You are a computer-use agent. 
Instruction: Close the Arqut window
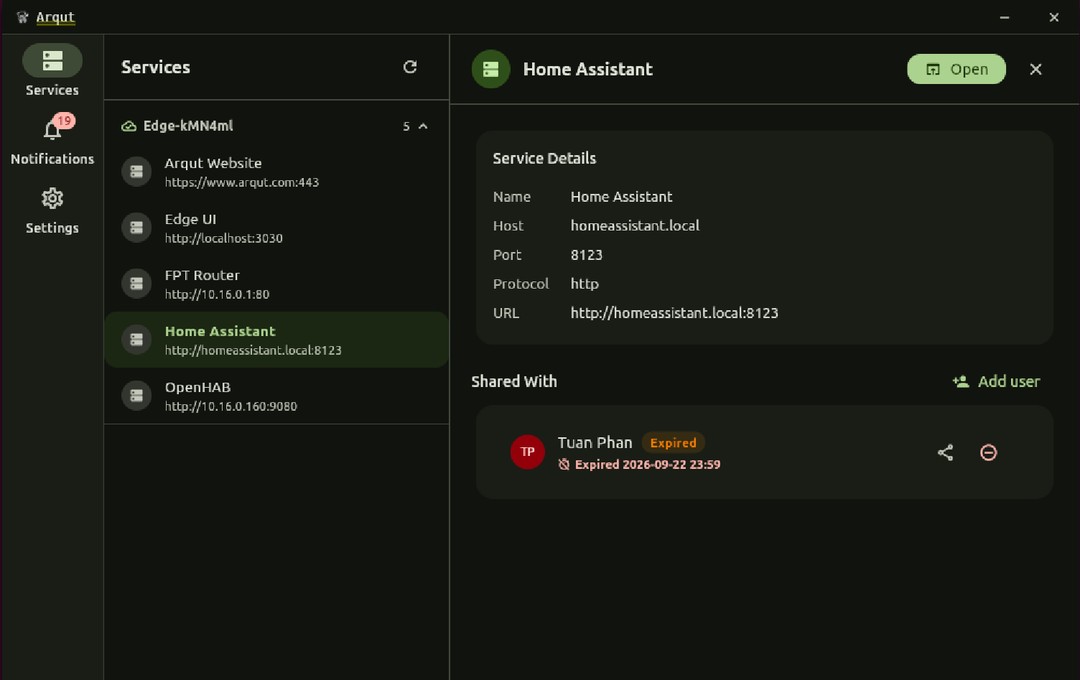coord(1054,17)
